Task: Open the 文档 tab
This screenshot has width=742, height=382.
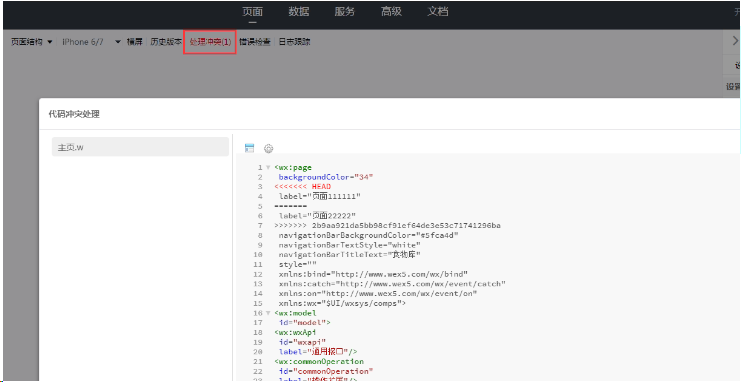Action: [438, 12]
